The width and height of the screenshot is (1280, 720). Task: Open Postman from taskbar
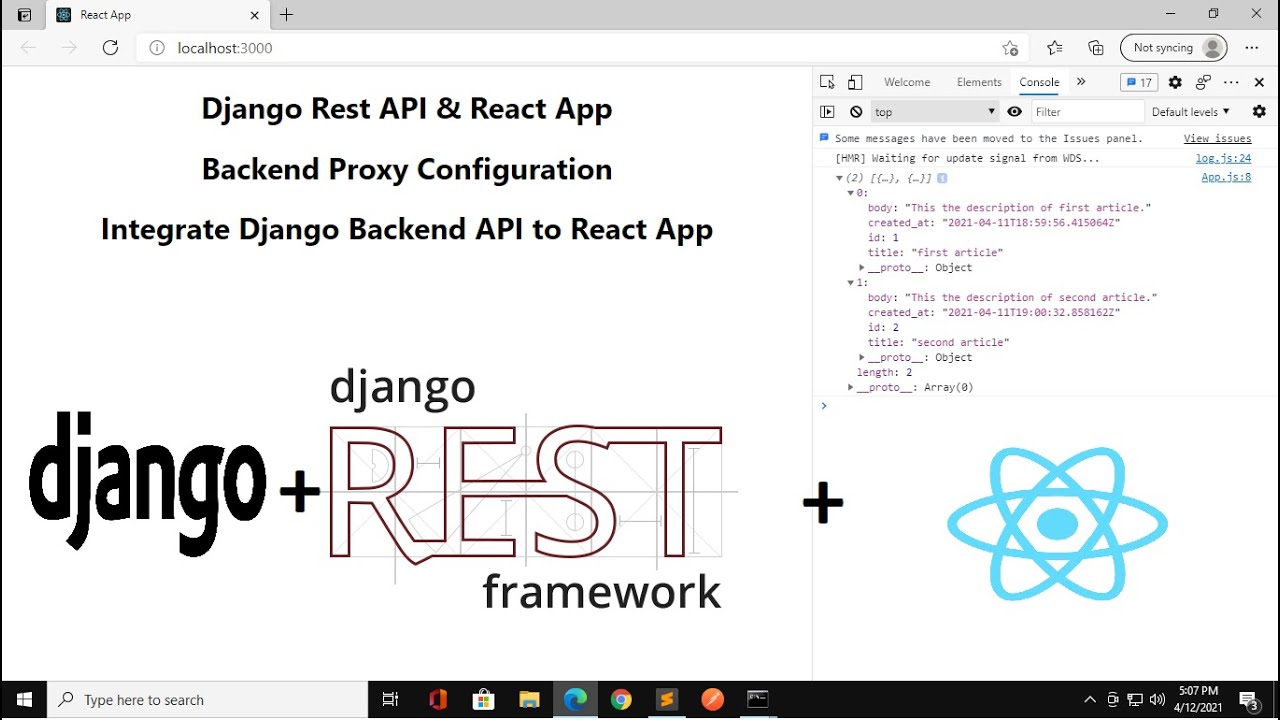[712, 700]
